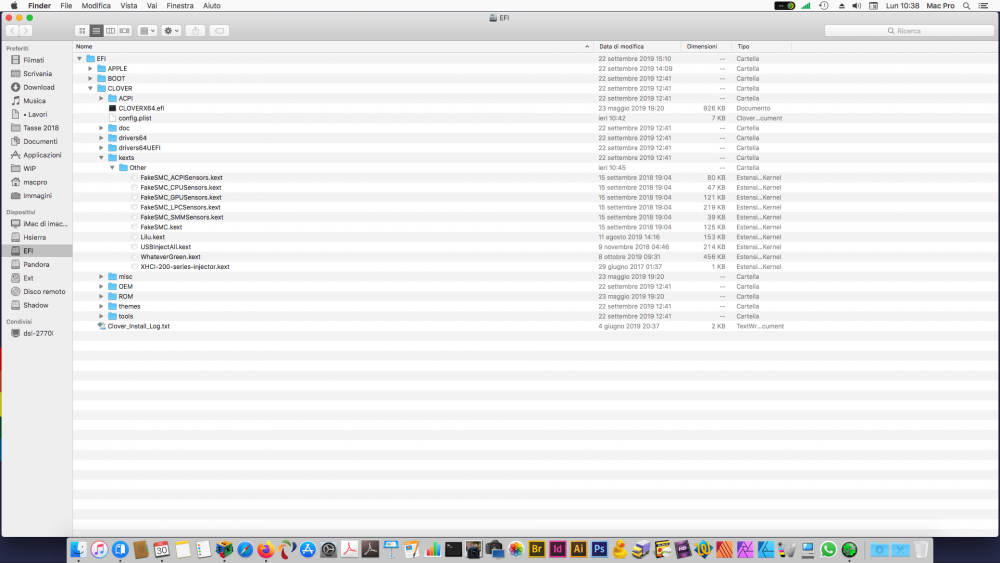Open the Trash in the Dock
The width and height of the screenshot is (1000, 563).
[x=921, y=550]
